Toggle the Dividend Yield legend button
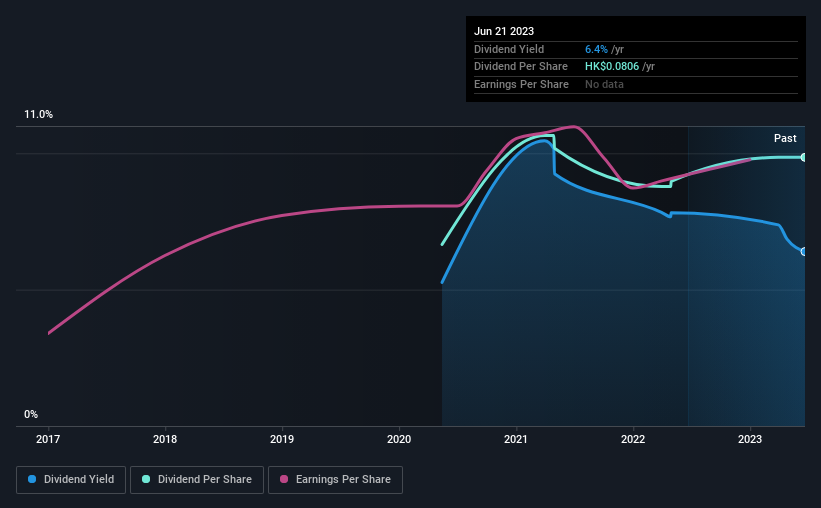The height and width of the screenshot is (508, 821). pyautogui.click(x=71, y=480)
